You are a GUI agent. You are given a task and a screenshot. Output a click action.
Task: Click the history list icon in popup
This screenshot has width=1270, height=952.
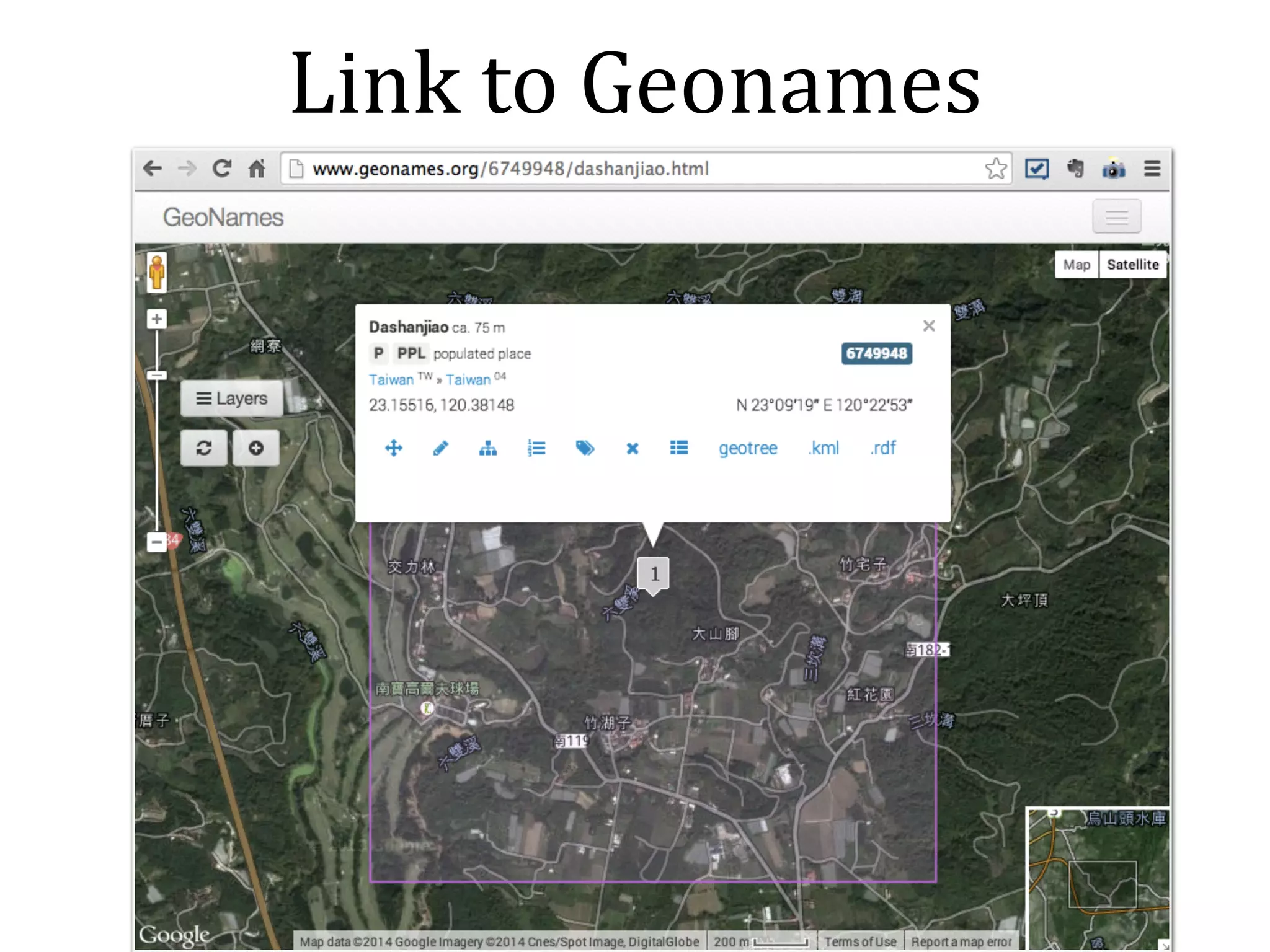(679, 447)
